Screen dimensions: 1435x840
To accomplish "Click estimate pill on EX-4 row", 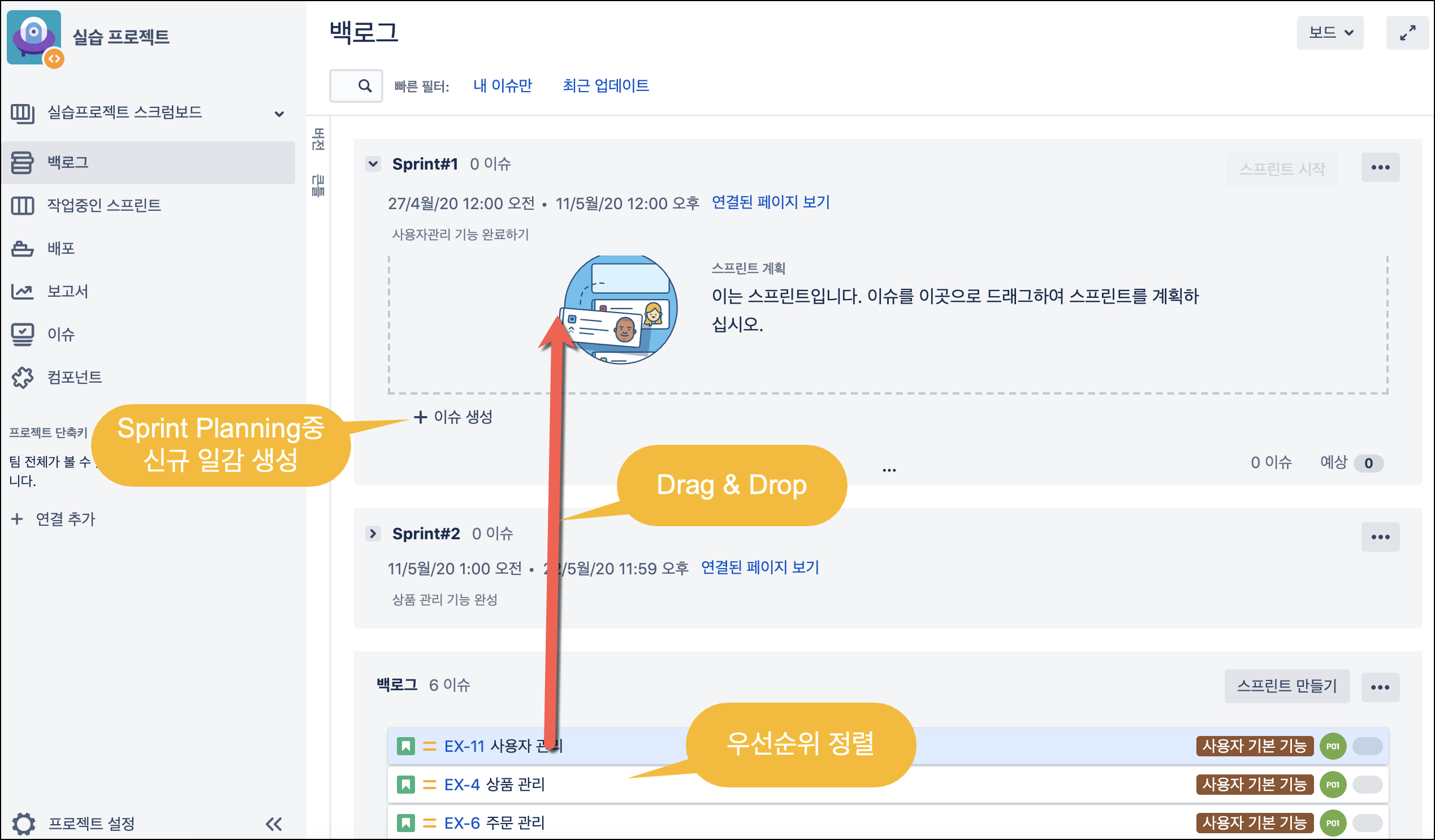I will click(x=1367, y=785).
